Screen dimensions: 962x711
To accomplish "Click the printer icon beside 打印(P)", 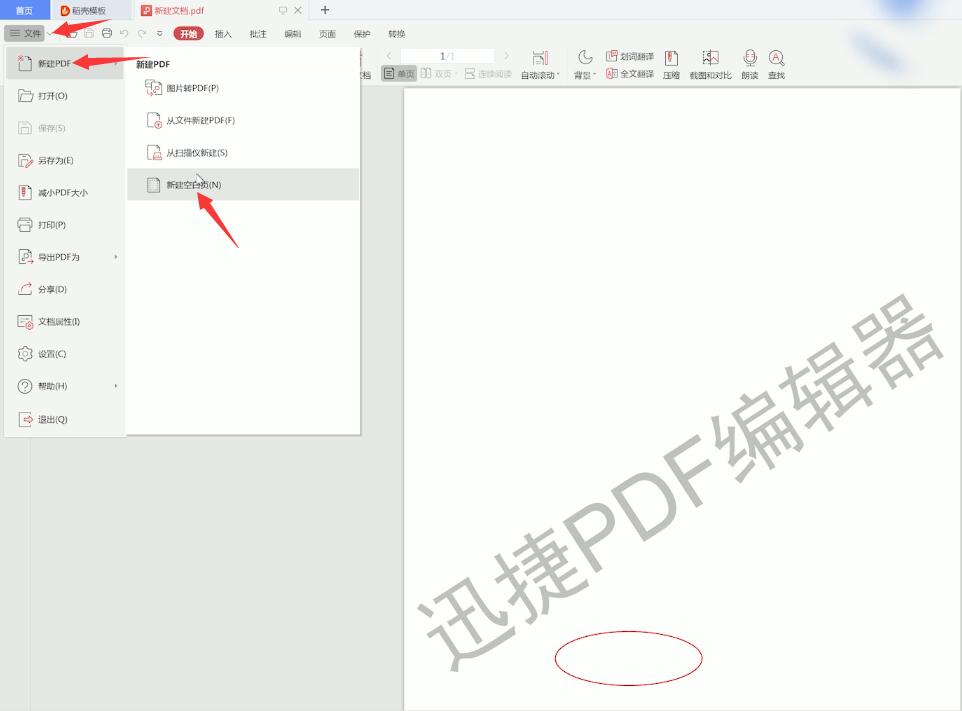I will pos(25,225).
